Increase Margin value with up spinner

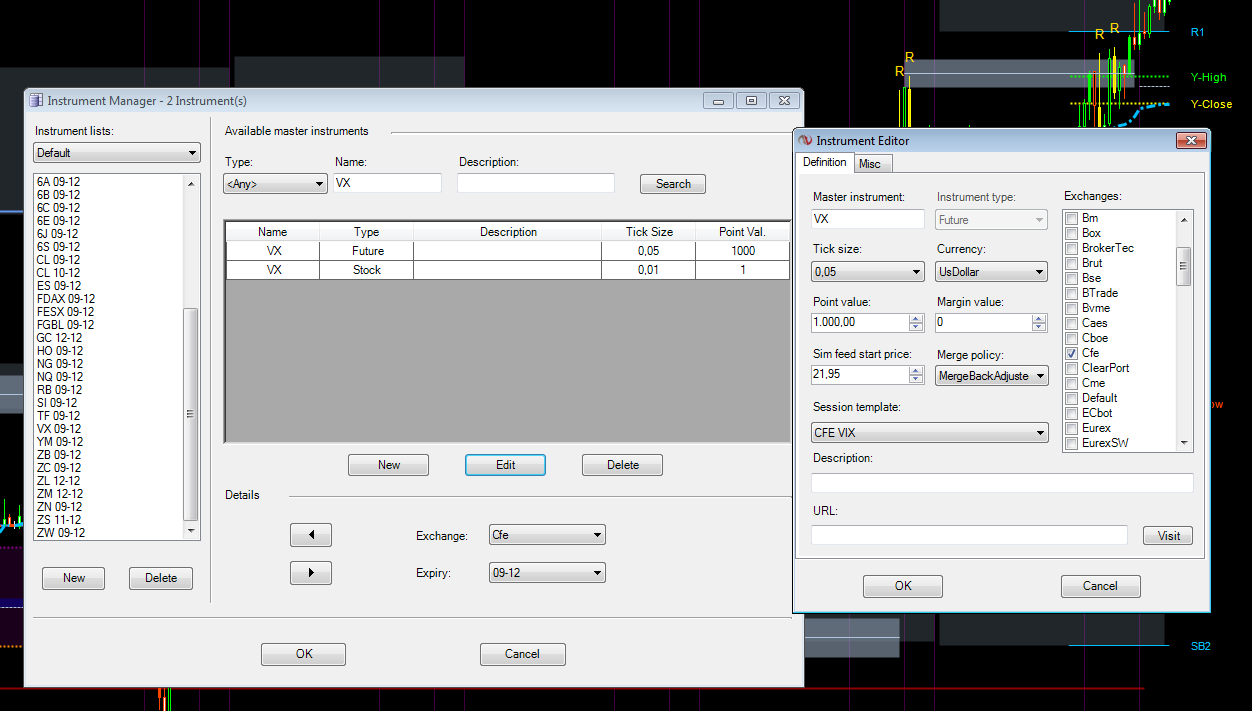pos(1040,318)
